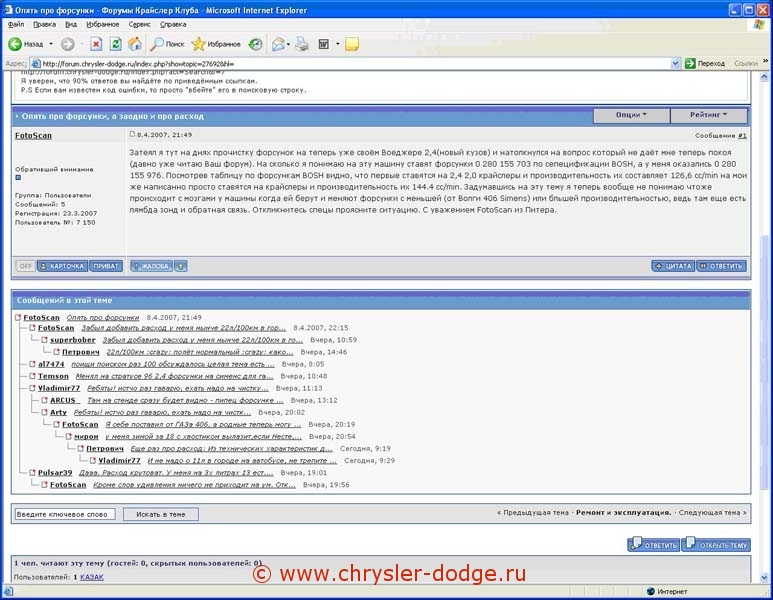This screenshot has width=773, height=600.
Task: Go back with the Назад button
Action: pos(26,44)
